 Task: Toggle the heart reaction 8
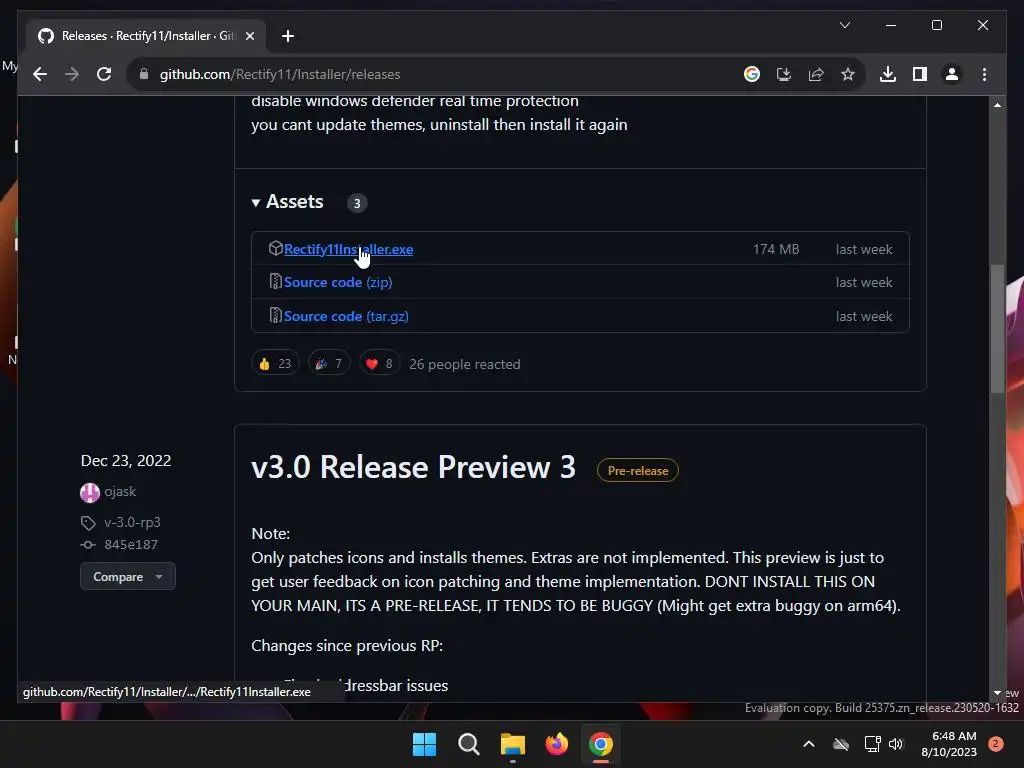click(379, 364)
